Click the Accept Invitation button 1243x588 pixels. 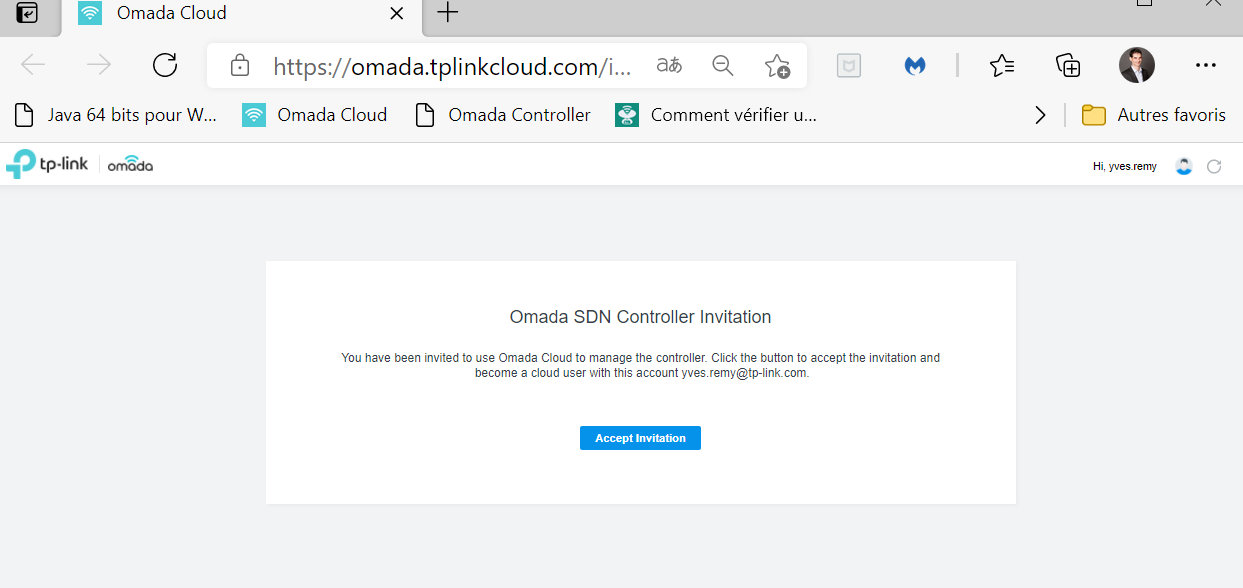point(640,438)
